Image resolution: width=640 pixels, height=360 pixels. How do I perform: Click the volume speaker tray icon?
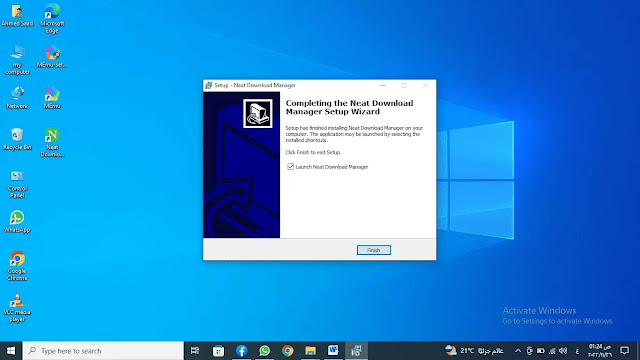coord(563,351)
